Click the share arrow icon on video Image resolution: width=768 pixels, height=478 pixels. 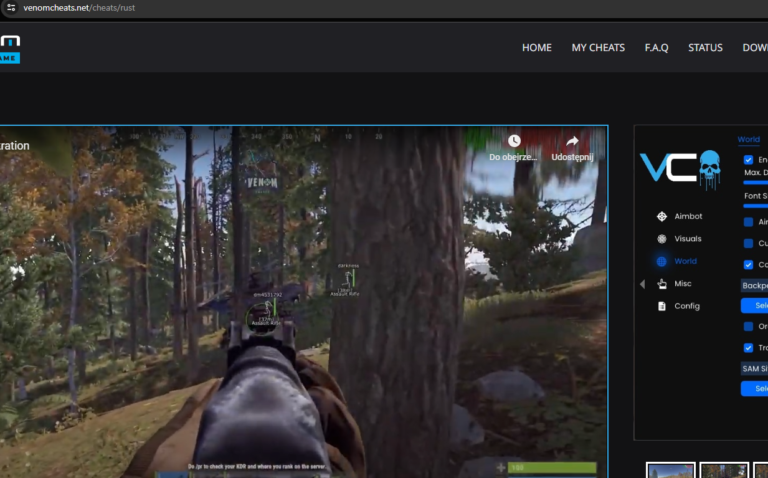[572, 142]
